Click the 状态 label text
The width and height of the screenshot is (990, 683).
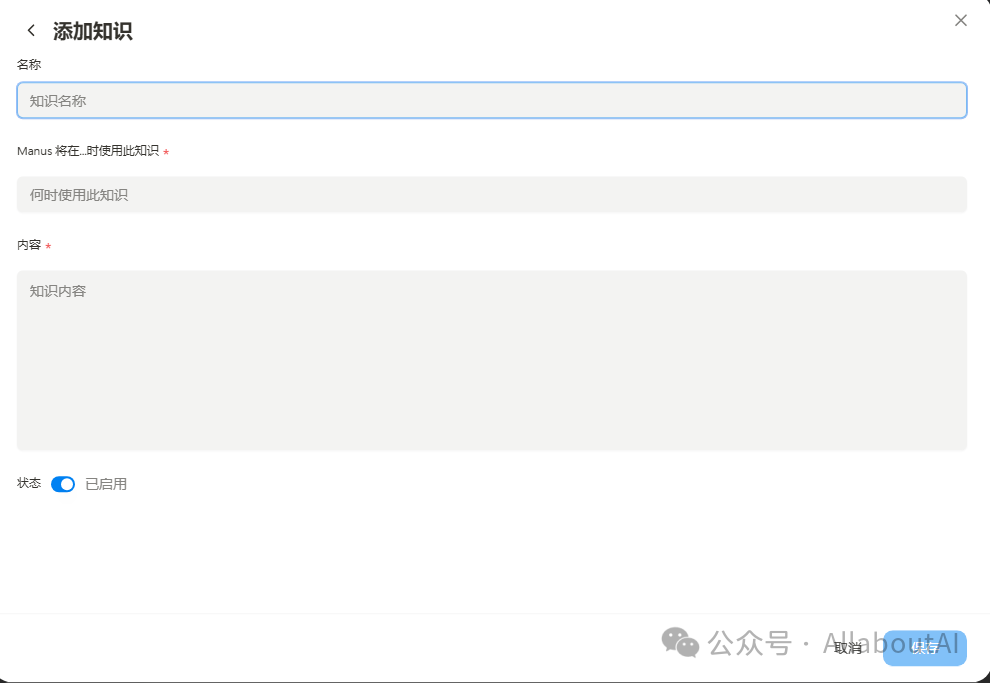[29, 484]
